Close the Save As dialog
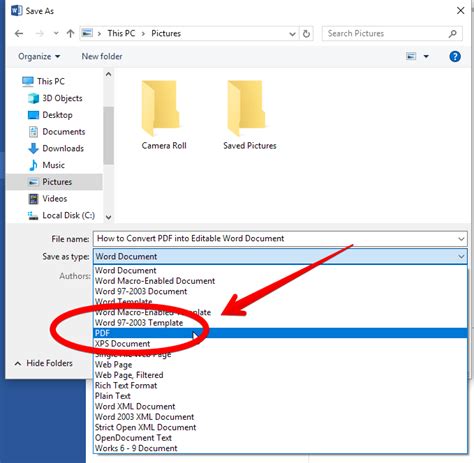Viewport: 474px width, 463px height. [461, 11]
